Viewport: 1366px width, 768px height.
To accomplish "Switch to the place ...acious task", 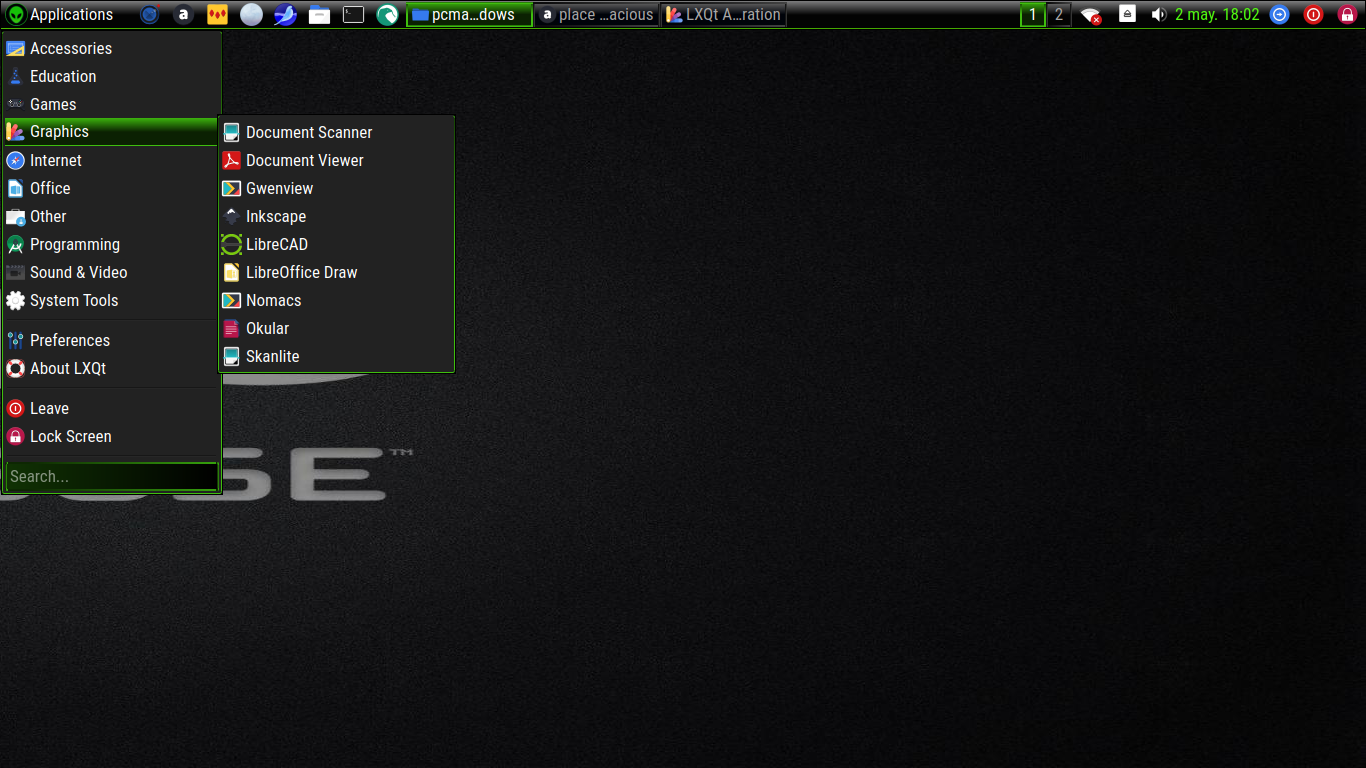I will click(x=596, y=15).
